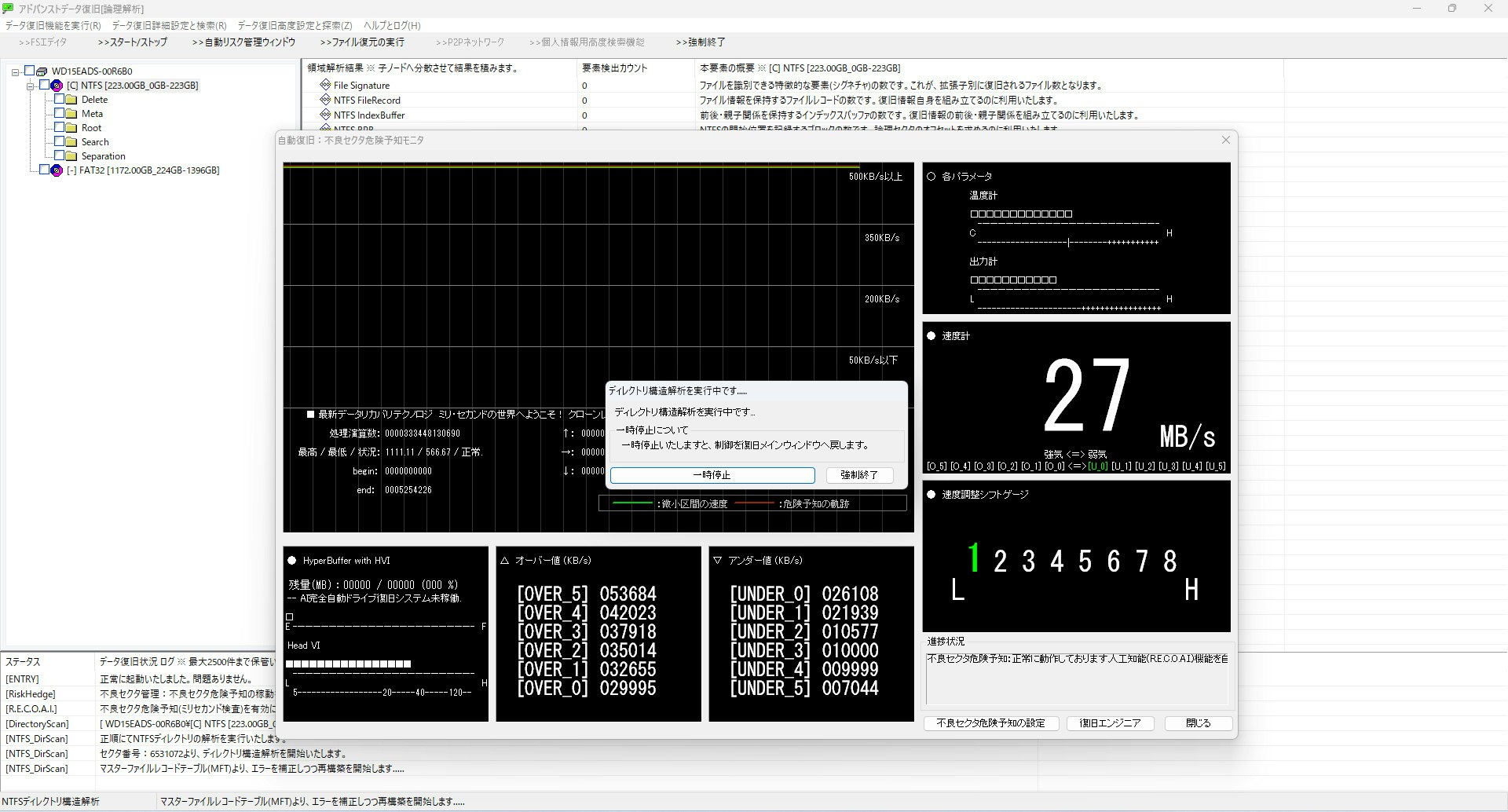Open the データ復旧機能を実行(R) menu

(x=53, y=26)
